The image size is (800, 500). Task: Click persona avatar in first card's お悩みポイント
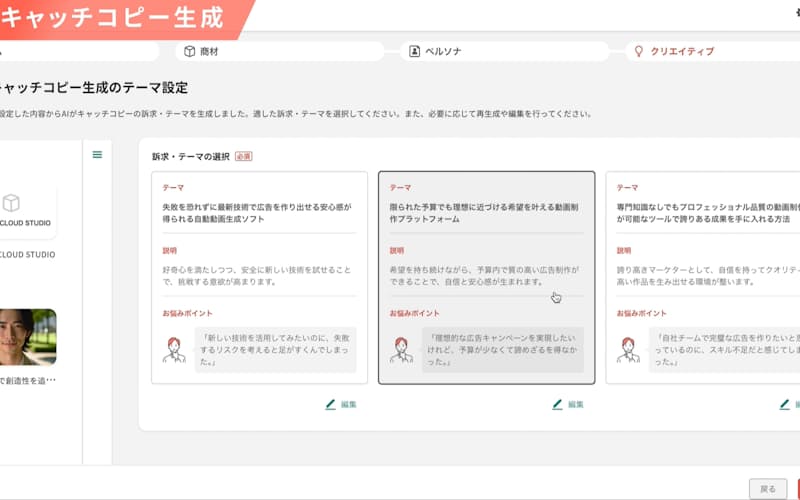174,350
